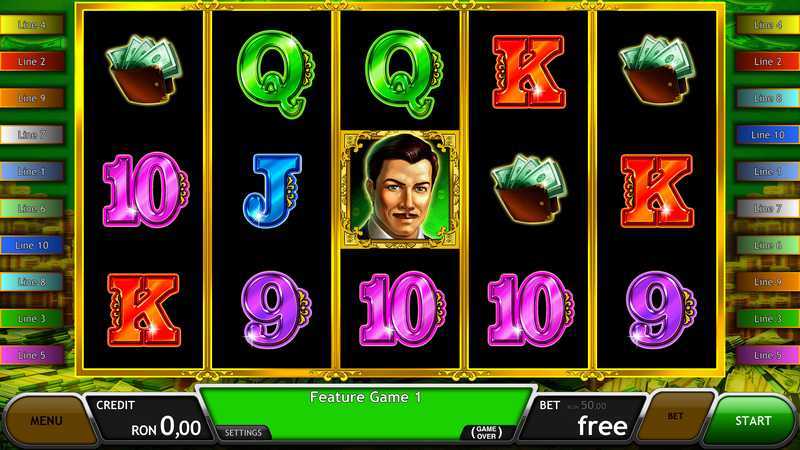Viewport: 800px width, 450px height.
Task: Click the red K symbol on fourth reel
Action: point(529,72)
